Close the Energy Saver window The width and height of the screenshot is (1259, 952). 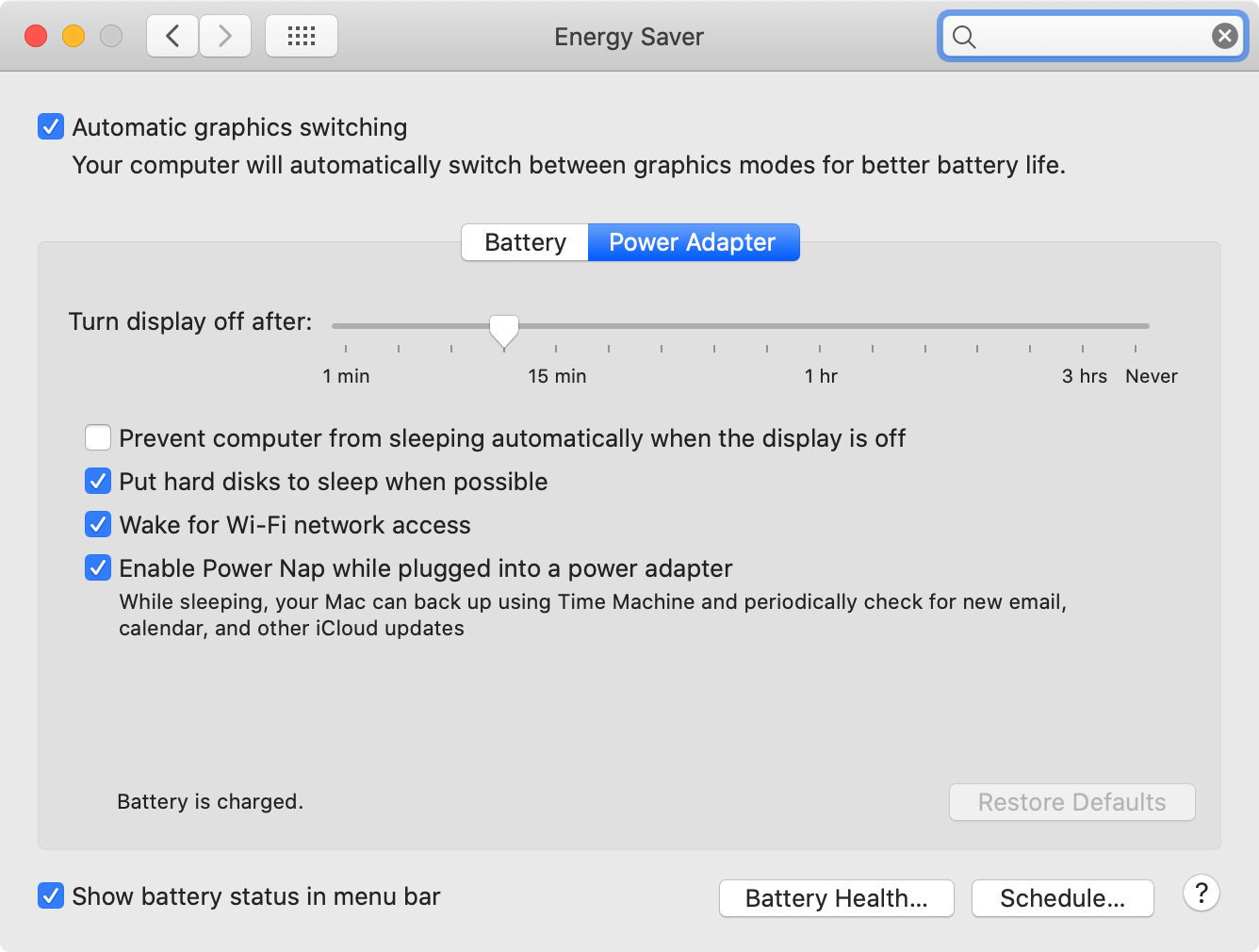[36, 36]
